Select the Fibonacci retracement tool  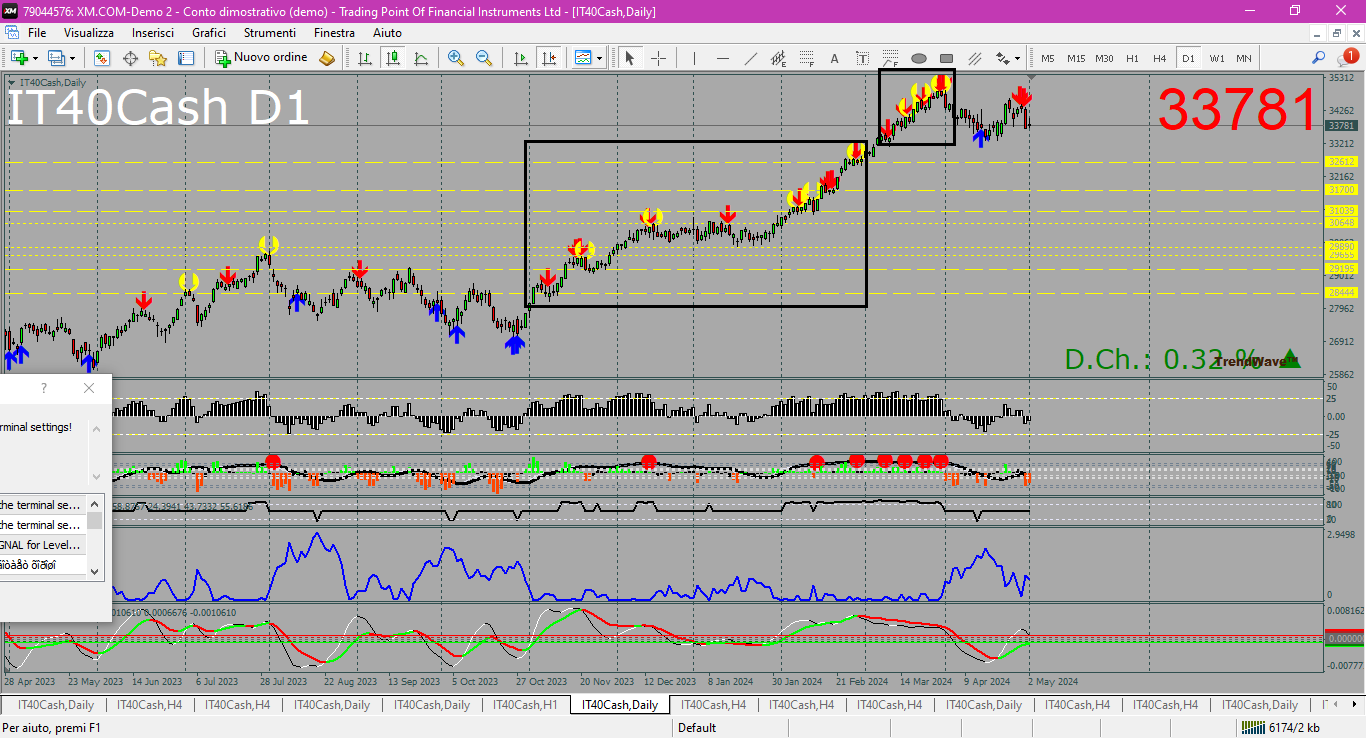807,58
